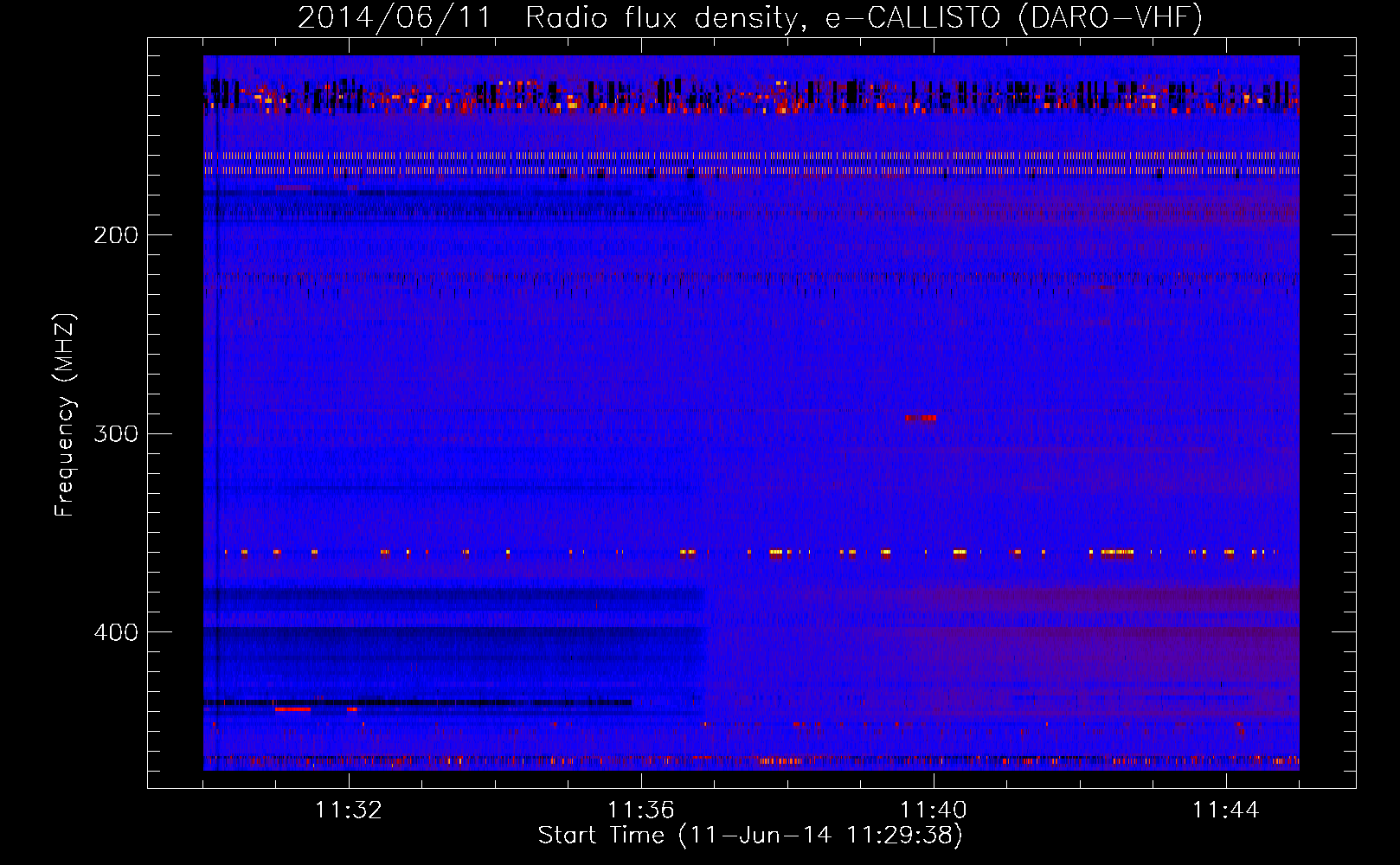Click the 300 frequency axis label
The image size is (1400, 865).
(116, 432)
